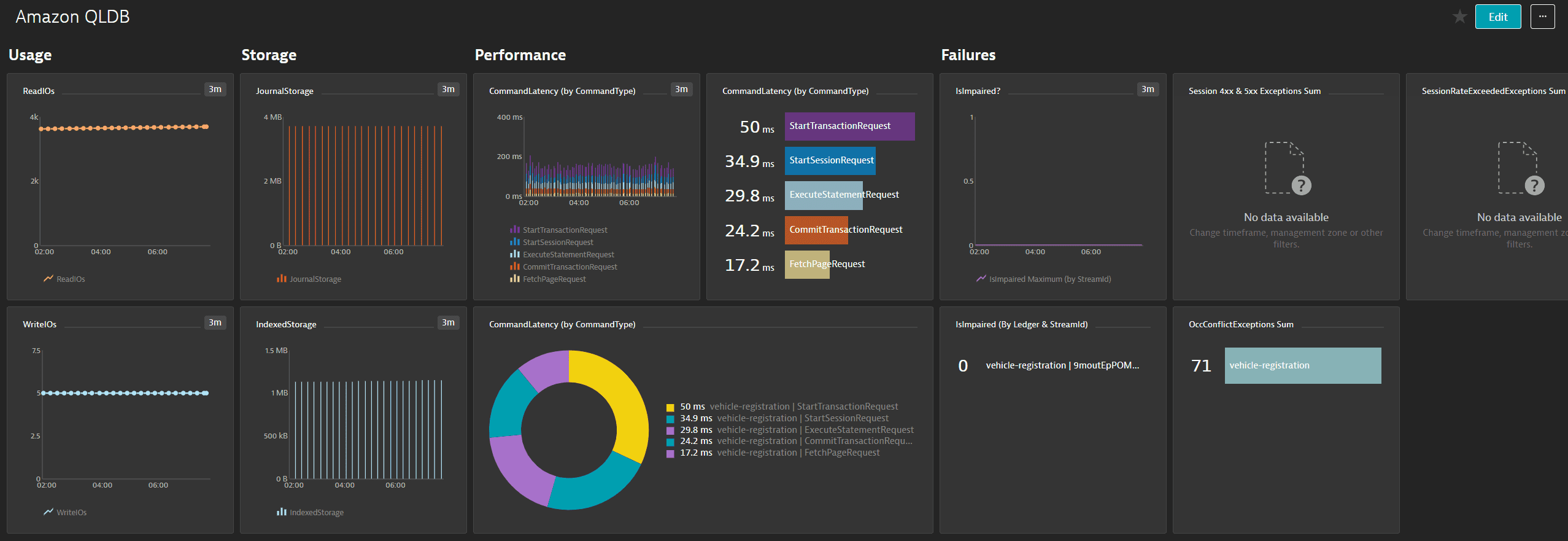Click the IsImpaired? tile title
Image resolution: width=1568 pixels, height=541 pixels.
[x=978, y=91]
